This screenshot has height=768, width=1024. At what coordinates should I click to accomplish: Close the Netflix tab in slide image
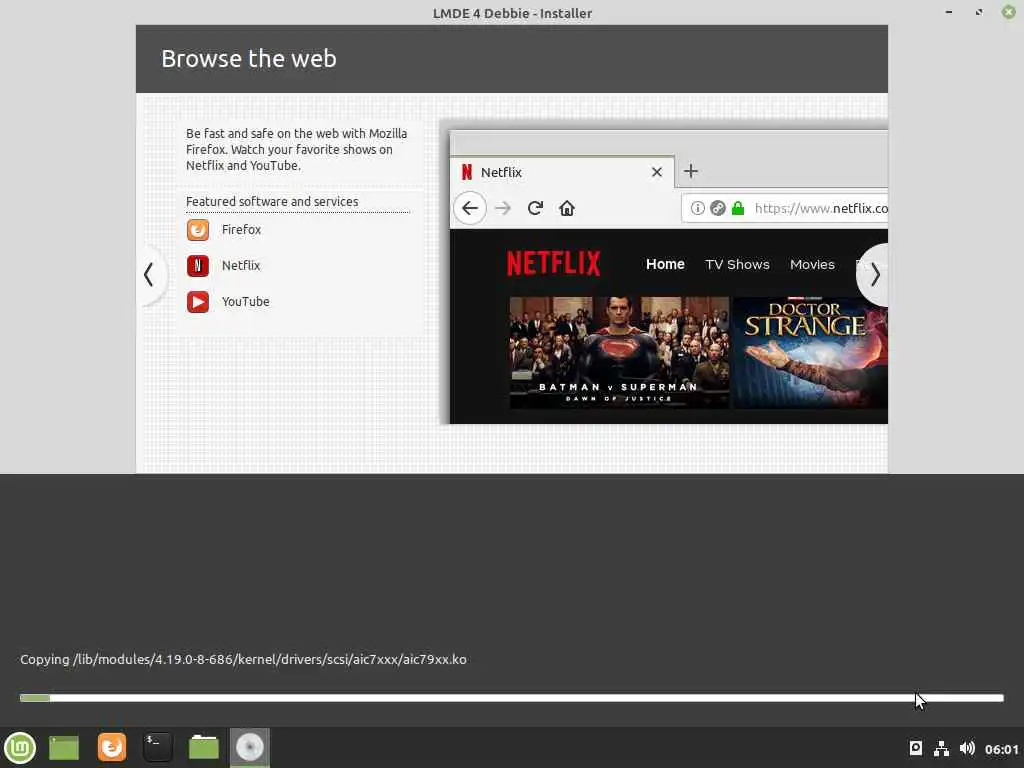657,172
